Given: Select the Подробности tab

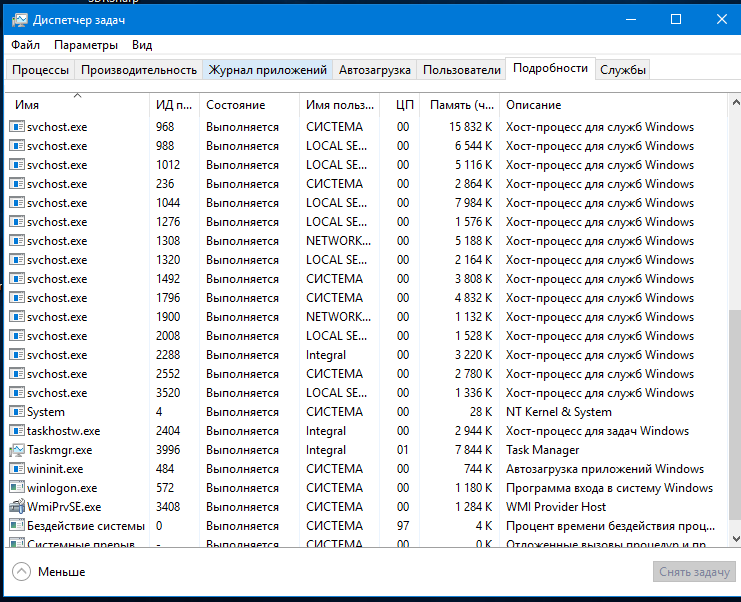Looking at the screenshot, I should click(x=550, y=69).
